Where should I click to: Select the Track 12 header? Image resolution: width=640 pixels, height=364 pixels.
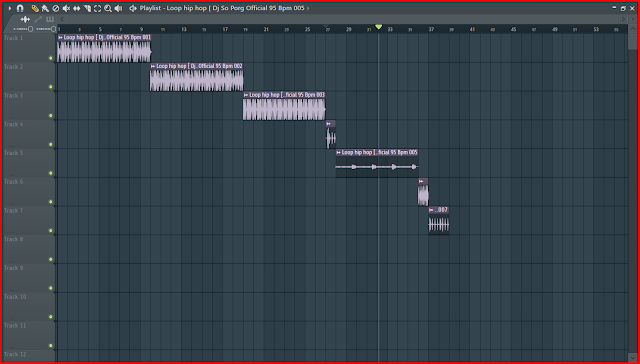(x=29, y=356)
